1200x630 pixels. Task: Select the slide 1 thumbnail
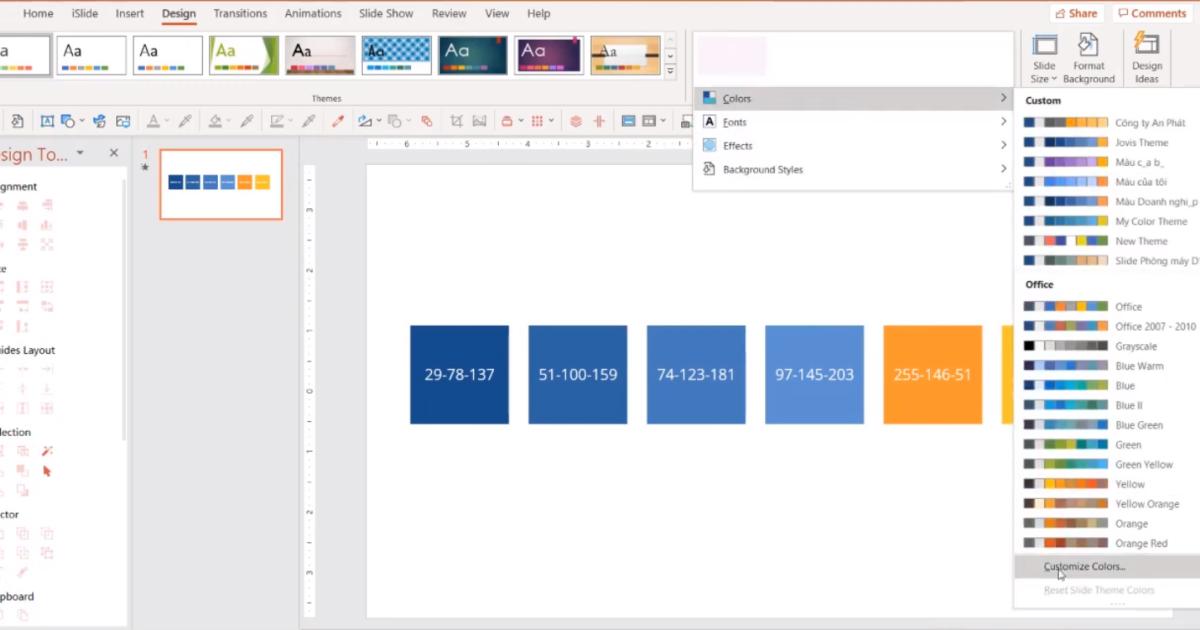tap(220, 185)
